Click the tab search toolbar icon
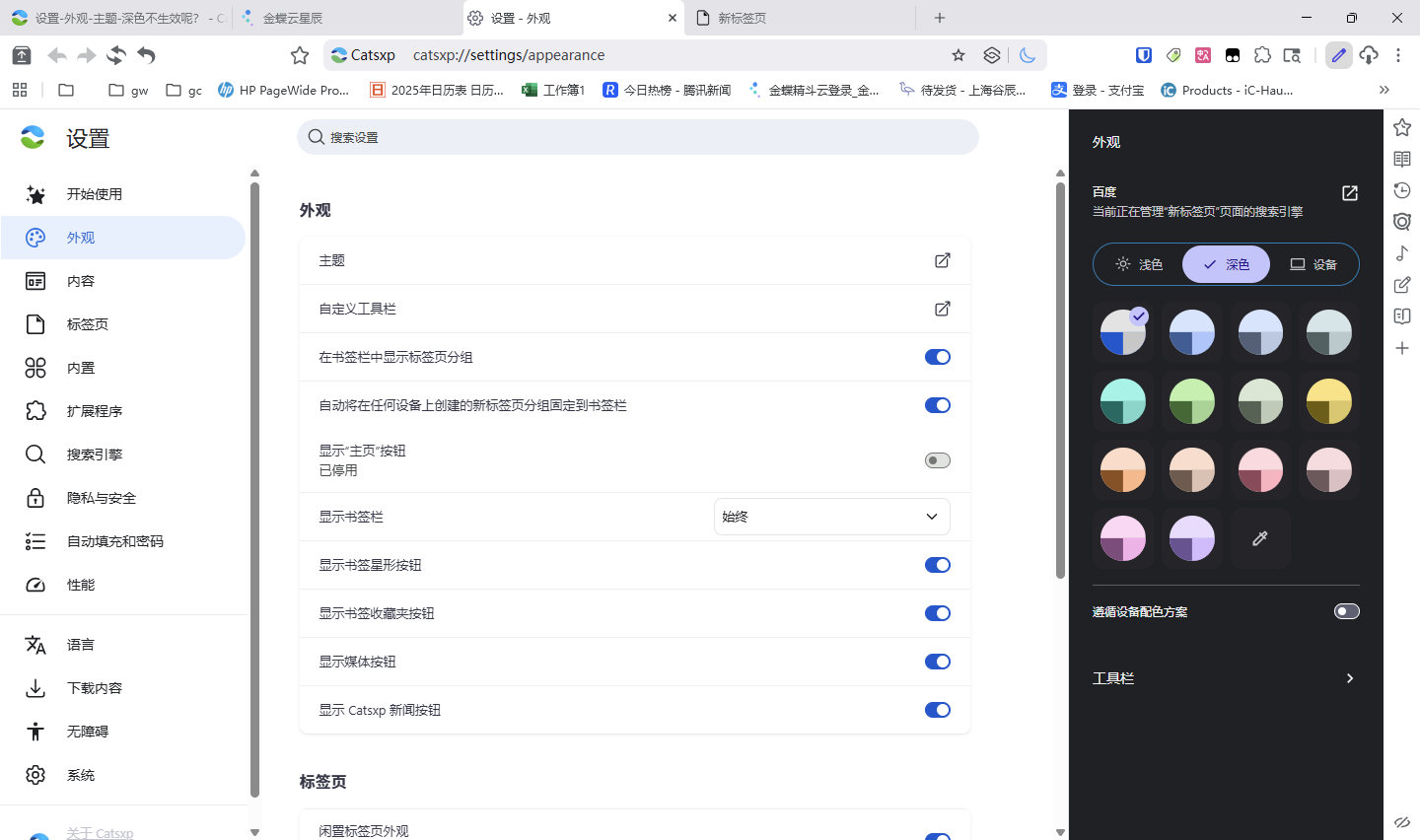The height and width of the screenshot is (840, 1420). pos(1292,55)
